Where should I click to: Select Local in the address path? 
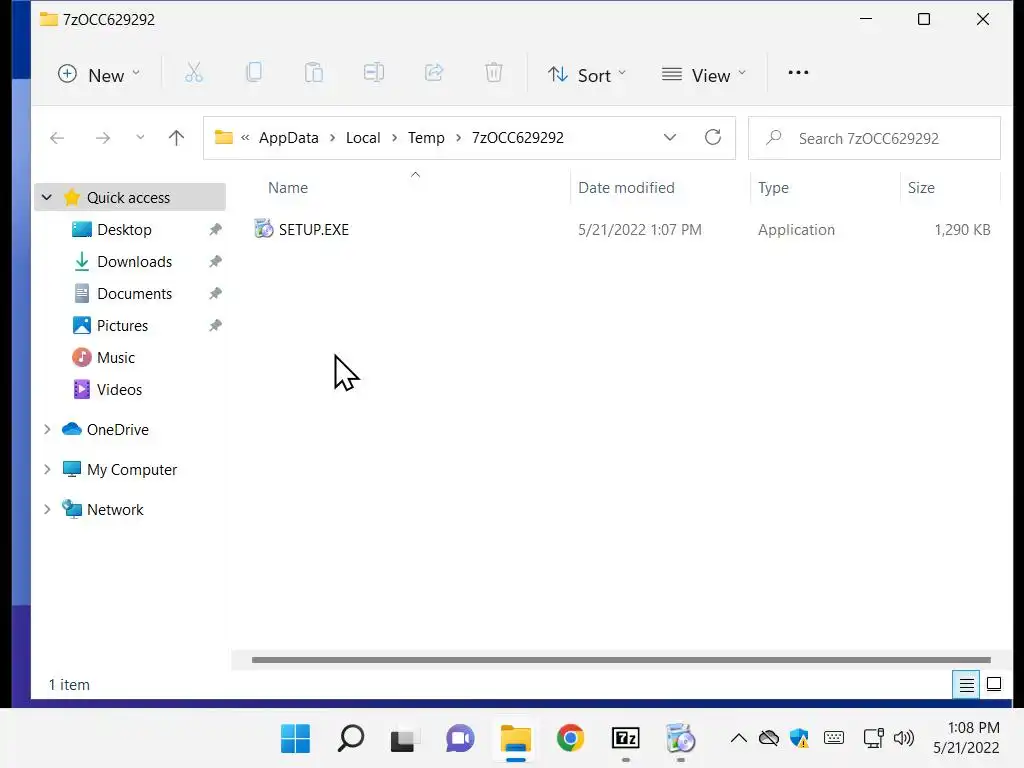tap(363, 138)
